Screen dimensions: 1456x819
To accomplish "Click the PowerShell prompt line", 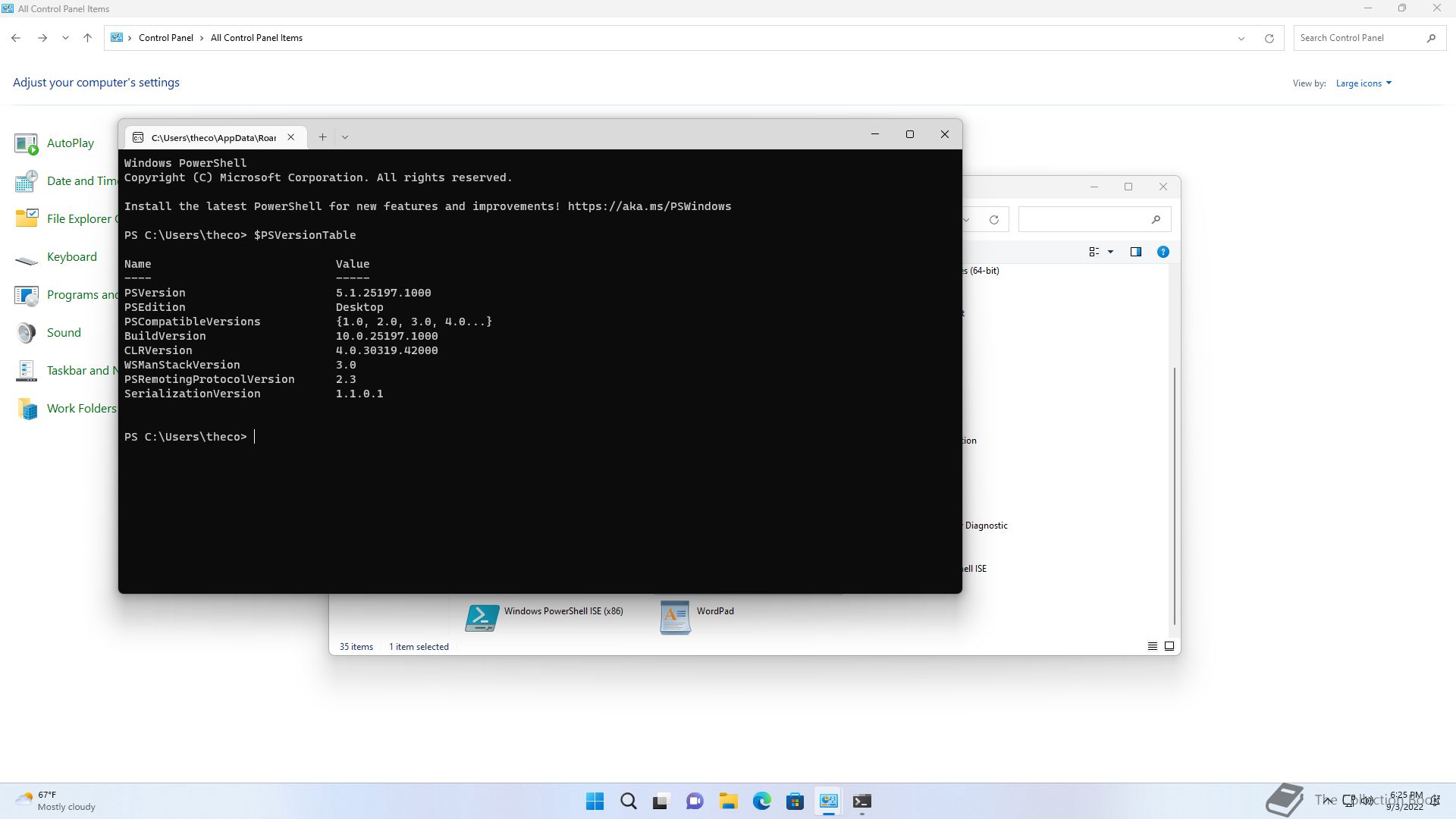I will point(190,438).
